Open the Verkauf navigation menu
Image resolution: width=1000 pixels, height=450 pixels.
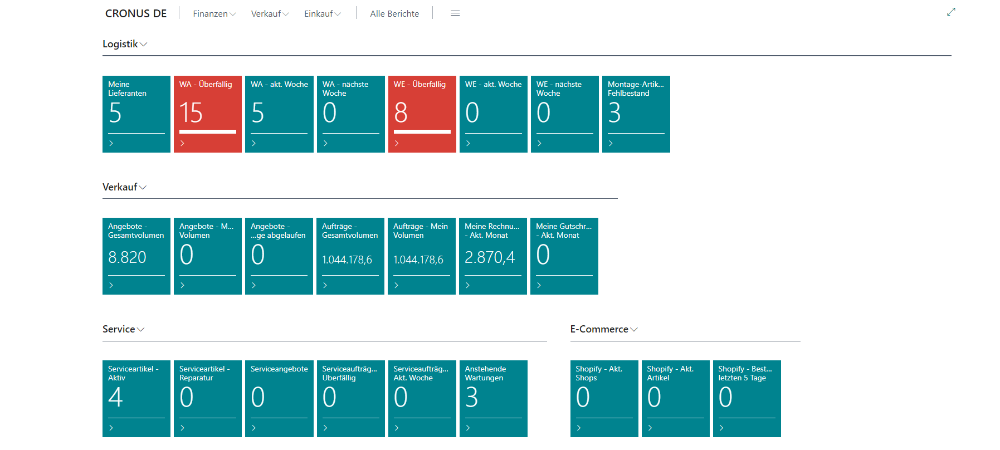coord(270,13)
